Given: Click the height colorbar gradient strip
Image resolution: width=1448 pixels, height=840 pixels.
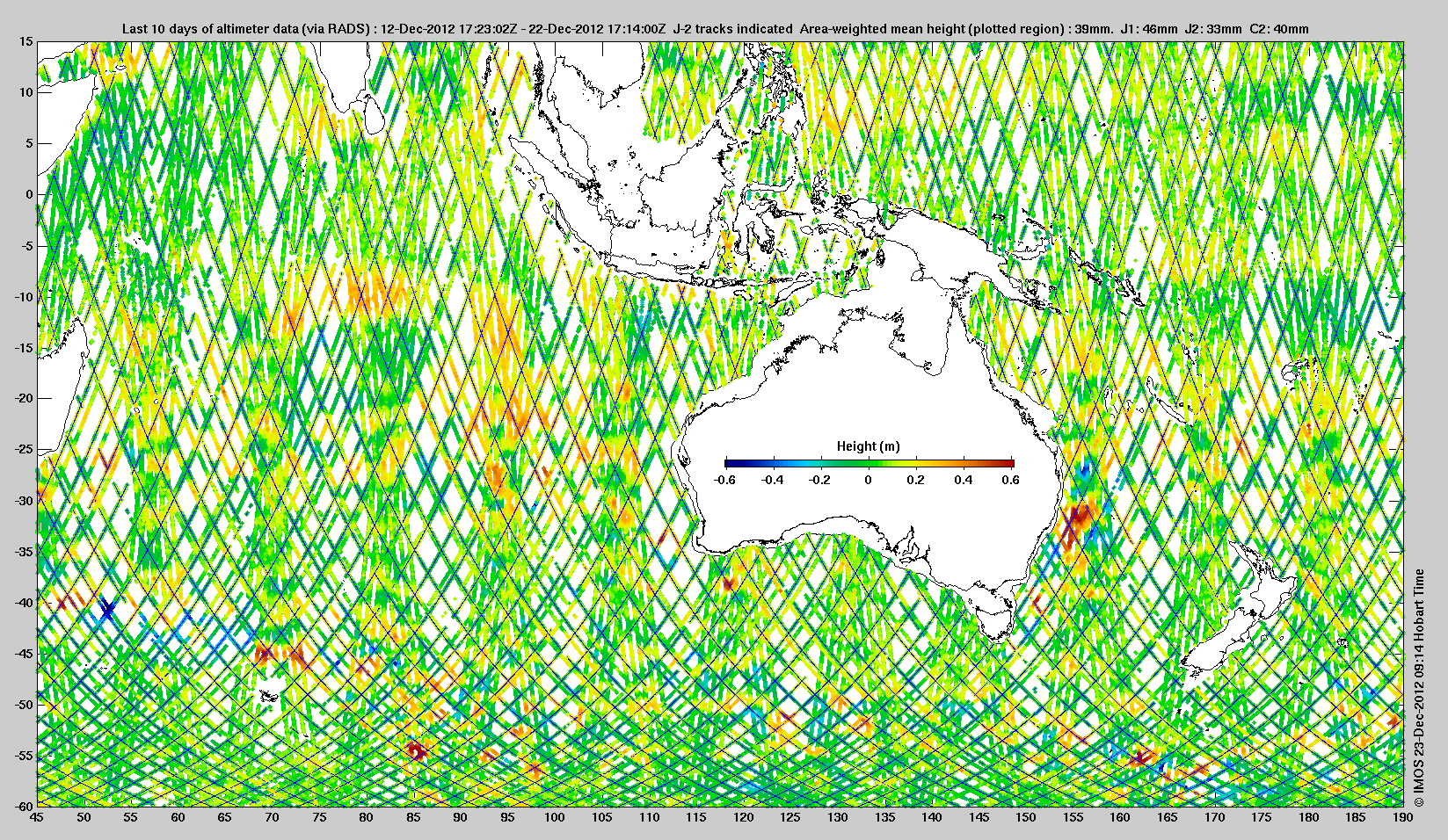Looking at the screenshot, I should tap(870, 463).
